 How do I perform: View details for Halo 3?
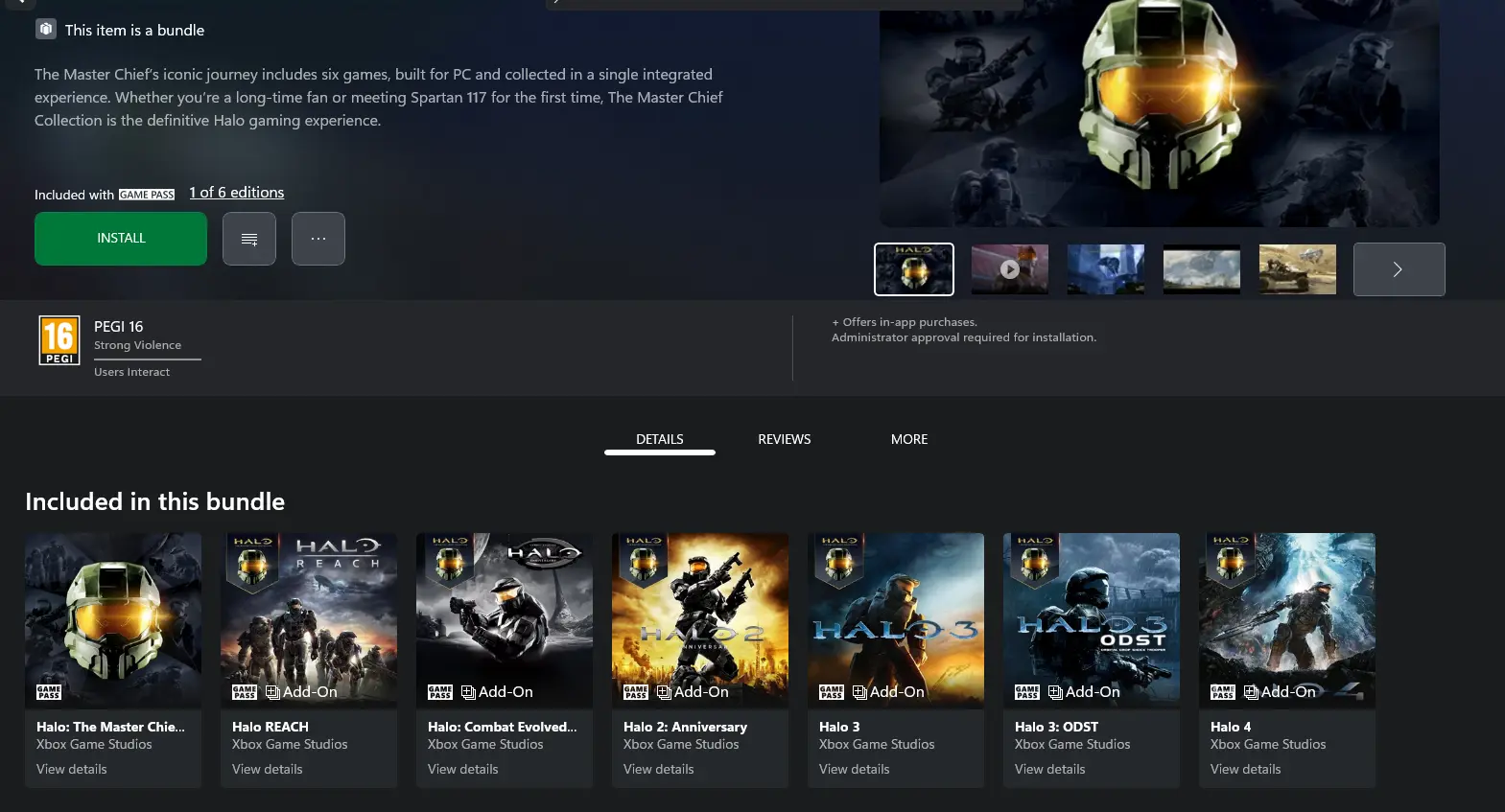point(855,769)
